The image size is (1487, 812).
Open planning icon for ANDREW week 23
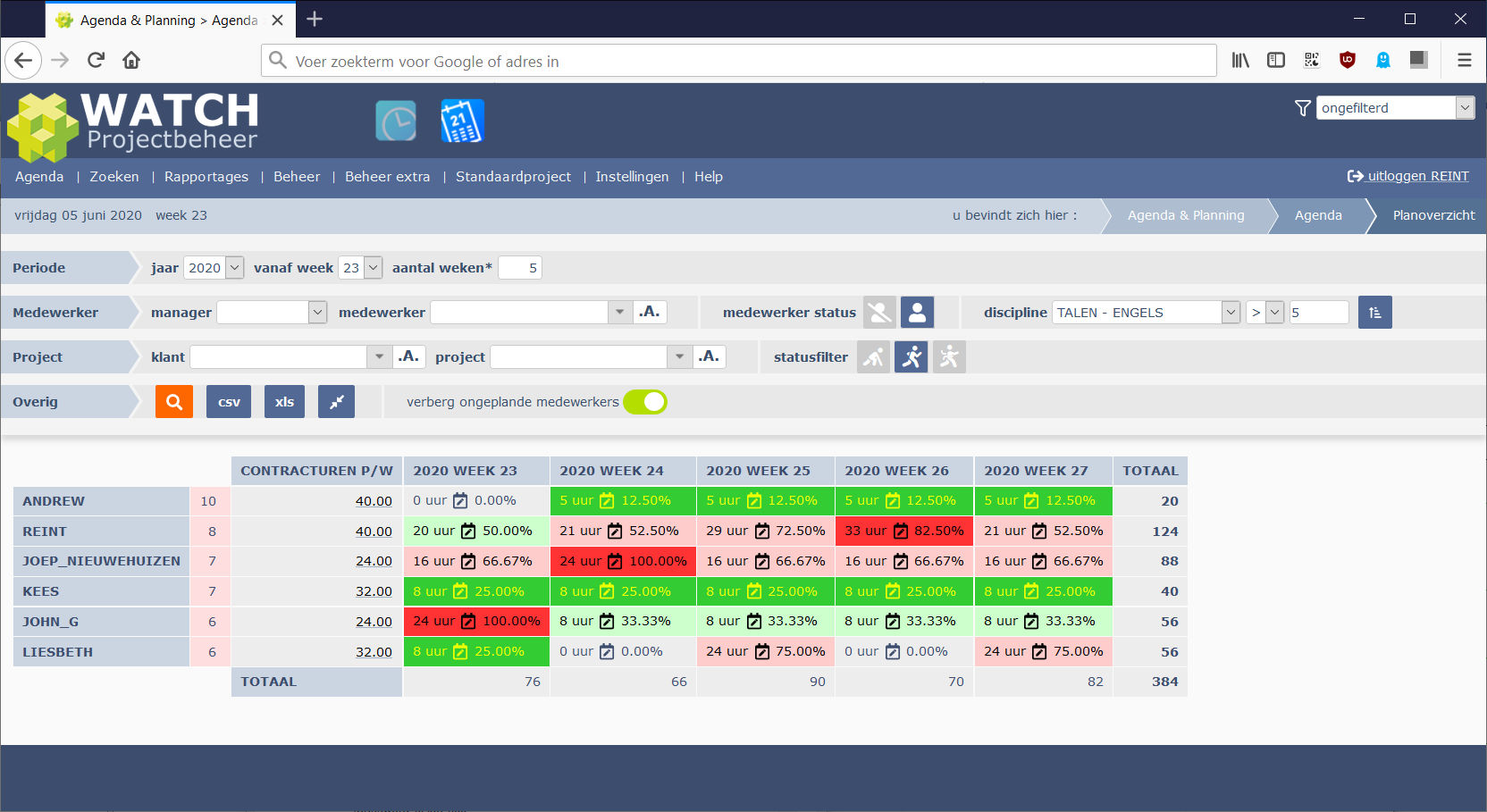tap(460, 501)
